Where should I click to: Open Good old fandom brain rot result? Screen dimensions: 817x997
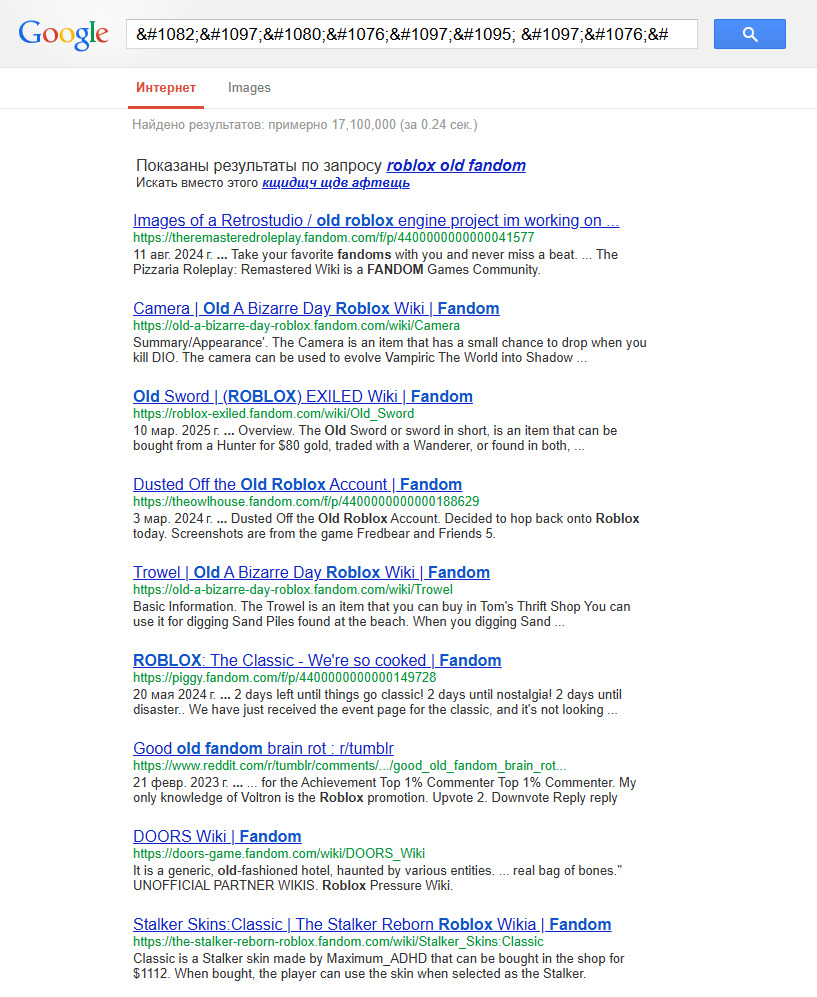point(263,748)
